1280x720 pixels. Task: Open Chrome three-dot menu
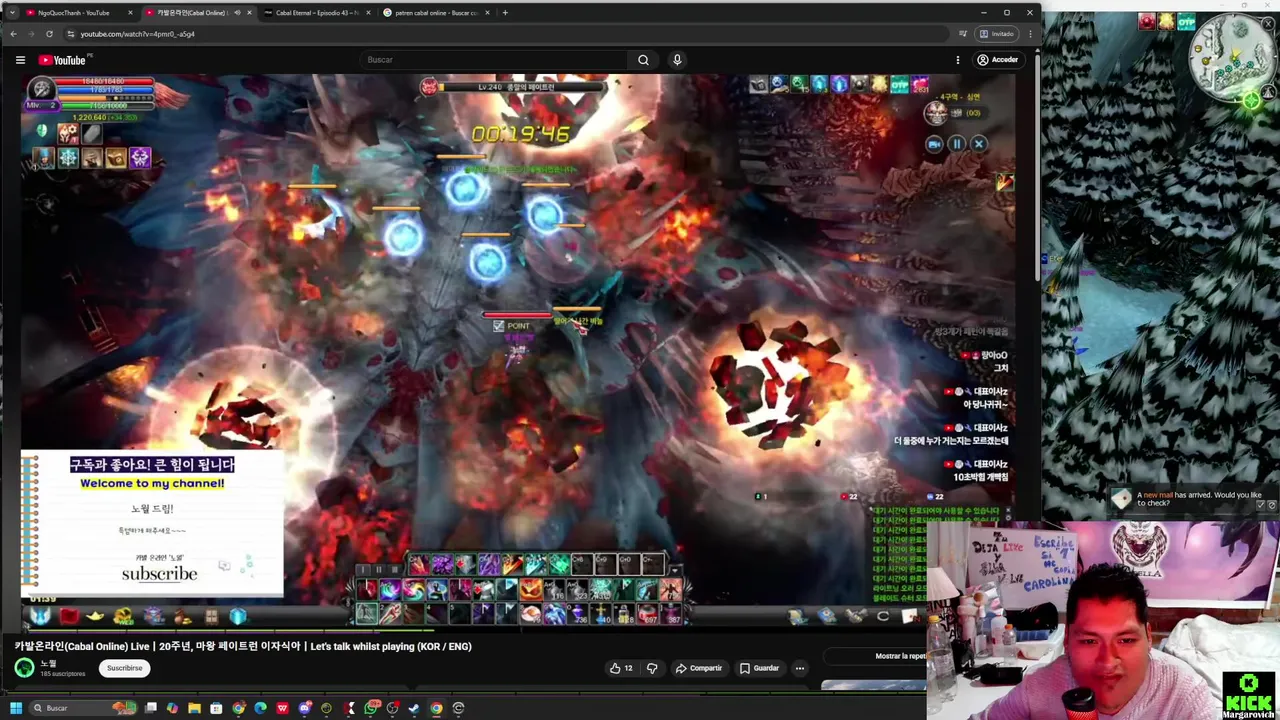[1030, 34]
